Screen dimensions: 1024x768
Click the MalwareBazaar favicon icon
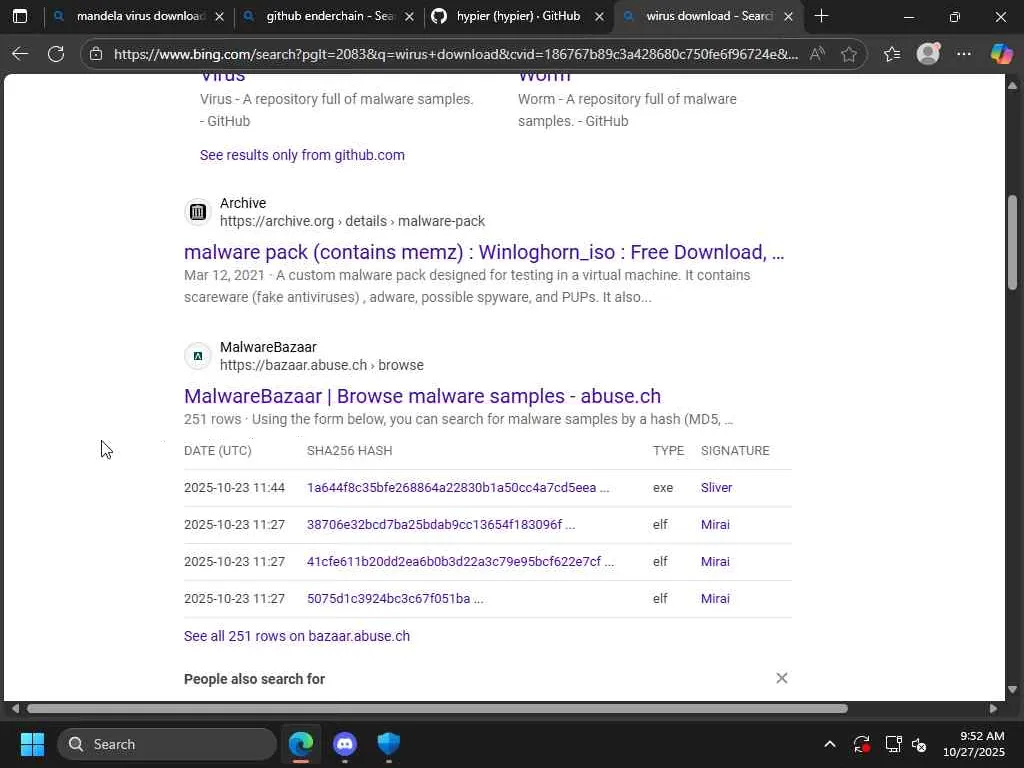point(198,356)
